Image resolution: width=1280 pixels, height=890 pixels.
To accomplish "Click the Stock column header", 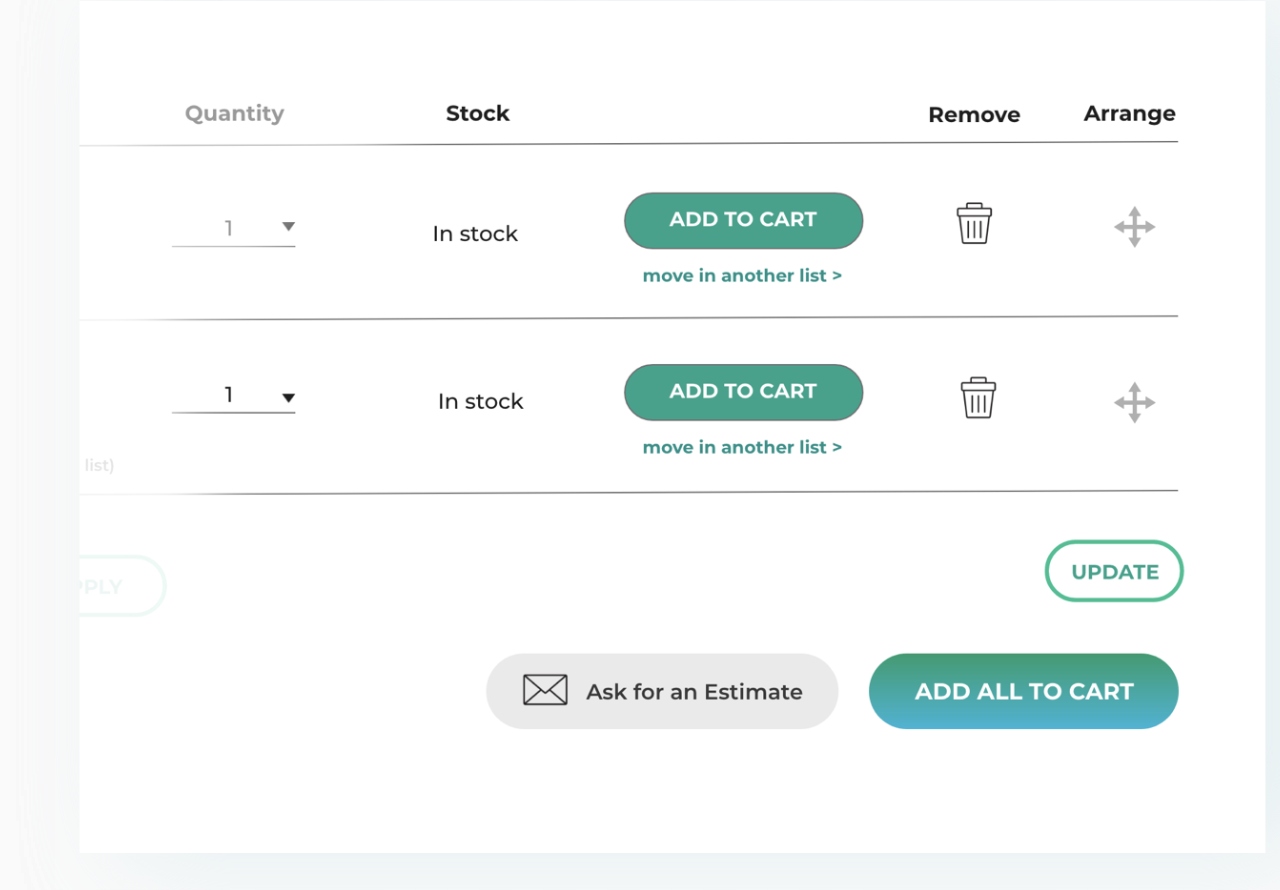I will [477, 114].
